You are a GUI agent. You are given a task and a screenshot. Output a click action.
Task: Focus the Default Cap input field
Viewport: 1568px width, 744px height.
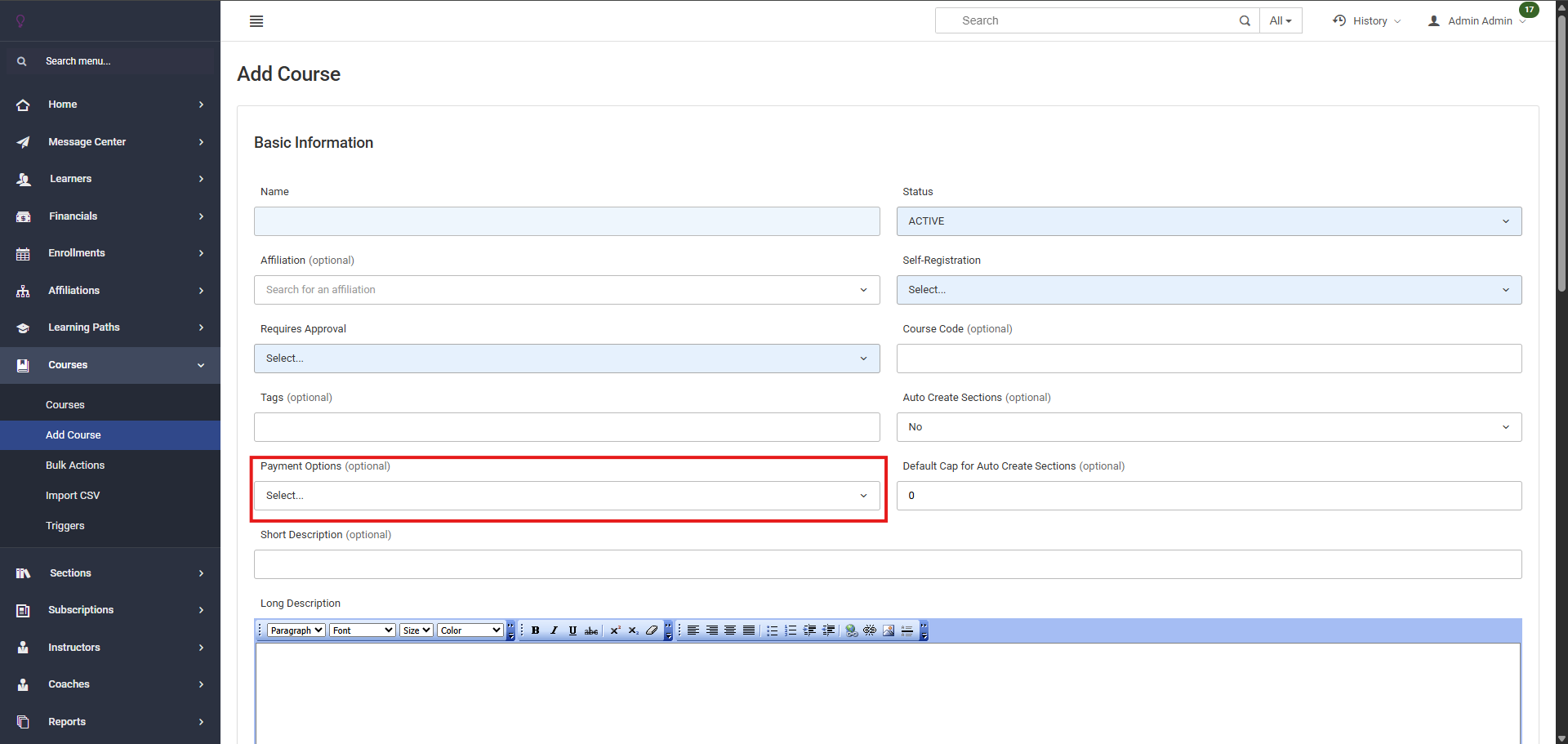point(1209,496)
